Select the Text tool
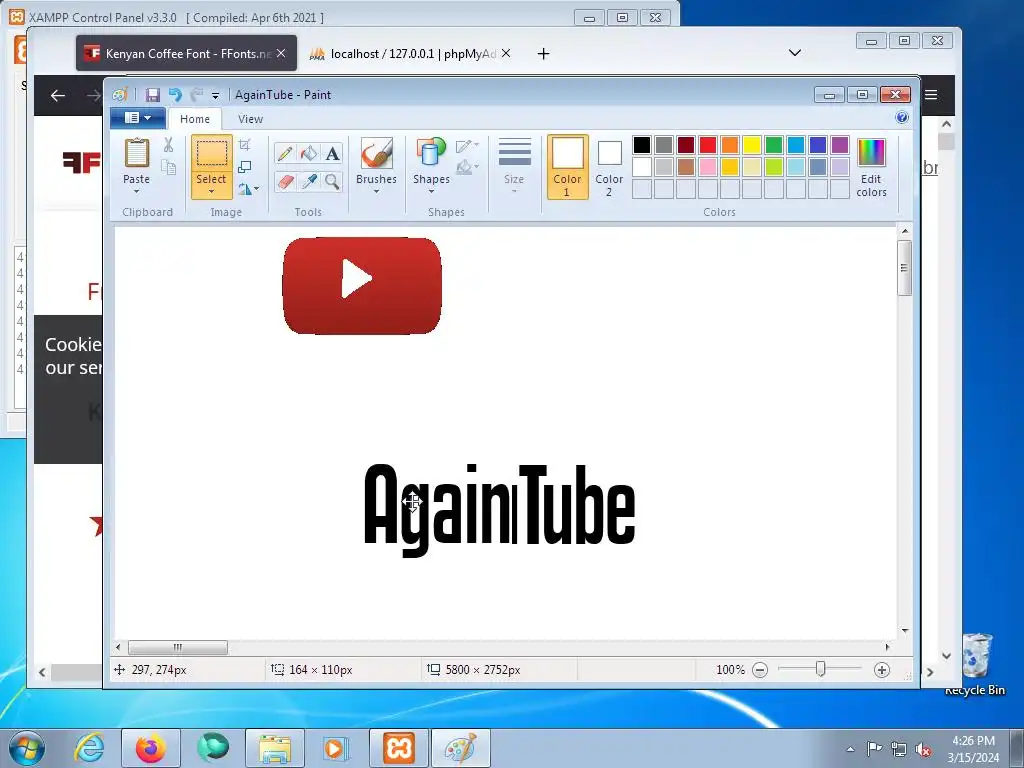The width and height of the screenshot is (1024, 768). click(x=332, y=153)
